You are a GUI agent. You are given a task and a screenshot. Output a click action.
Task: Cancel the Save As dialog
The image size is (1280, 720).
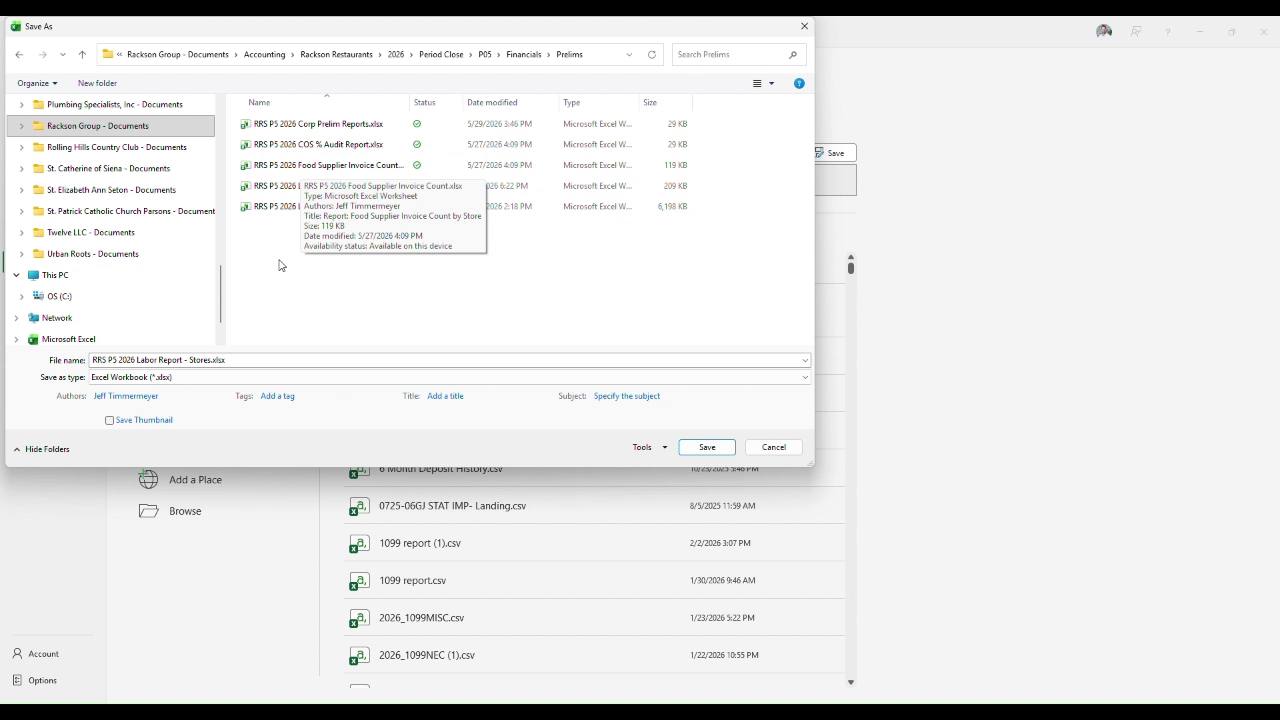point(774,447)
